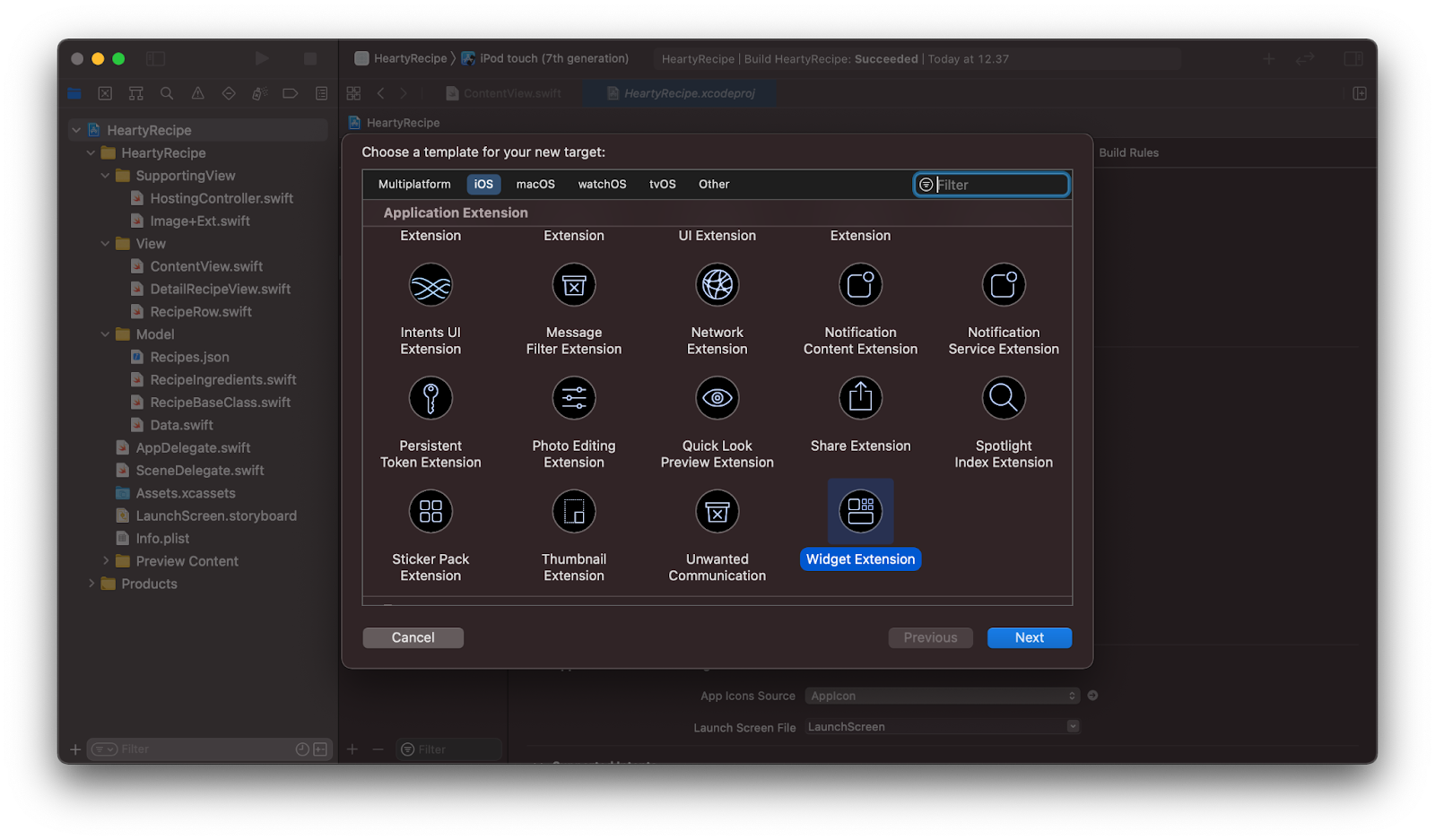Image resolution: width=1435 pixels, height=840 pixels.
Task: Open the Breakpoint navigator icon
Action: point(291,93)
